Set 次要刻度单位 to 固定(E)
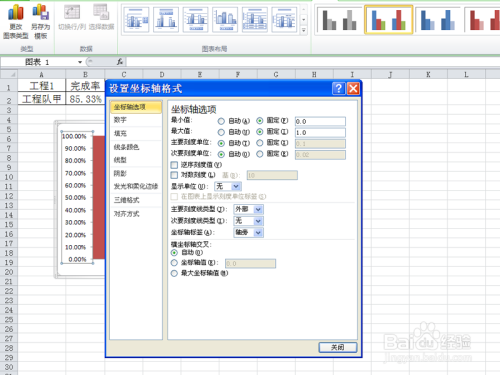The height and width of the screenshot is (375, 500). pyautogui.click(x=260, y=154)
